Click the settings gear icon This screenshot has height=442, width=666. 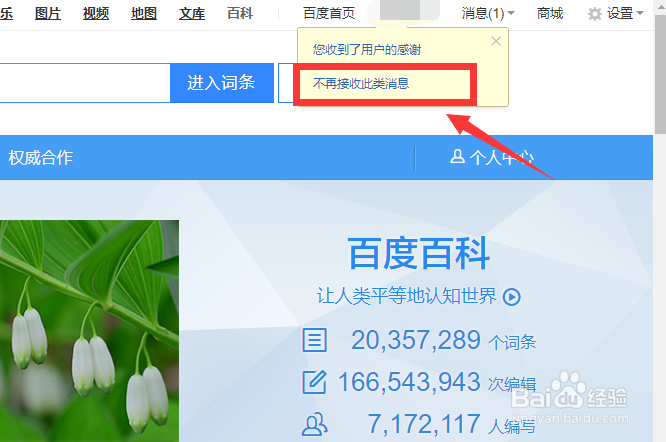[x=595, y=14]
